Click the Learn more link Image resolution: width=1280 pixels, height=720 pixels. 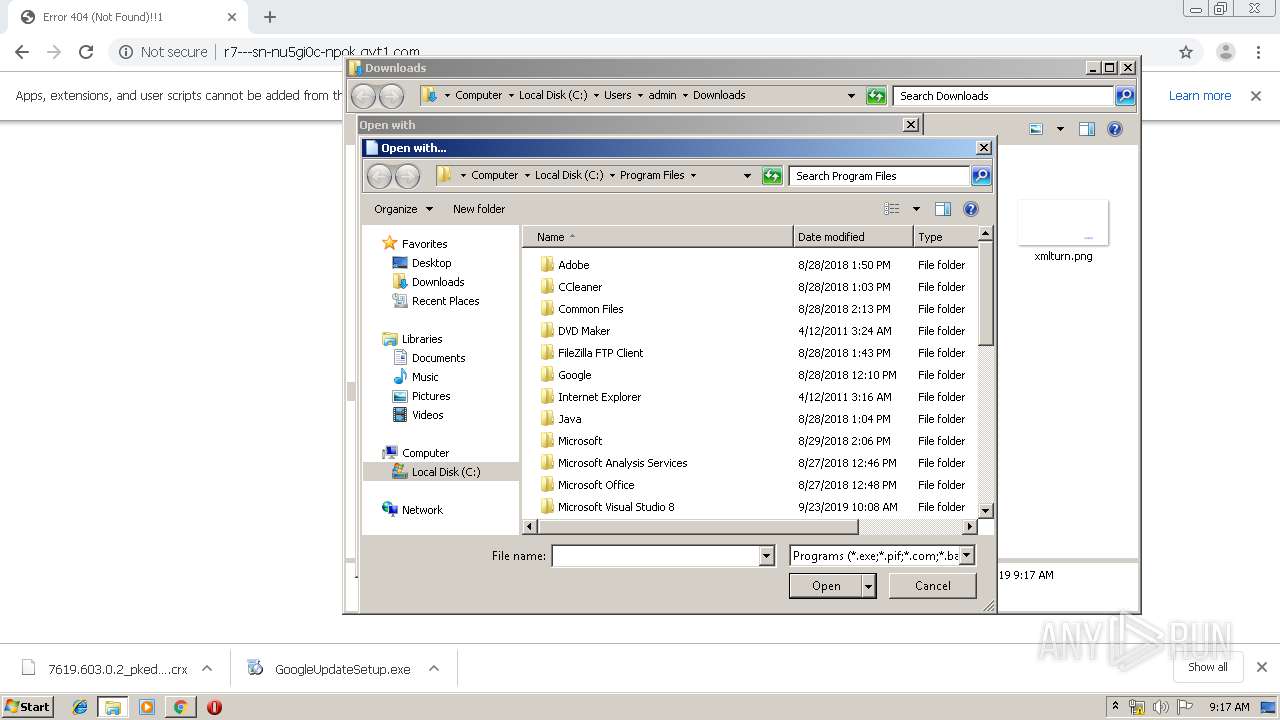(x=1199, y=96)
